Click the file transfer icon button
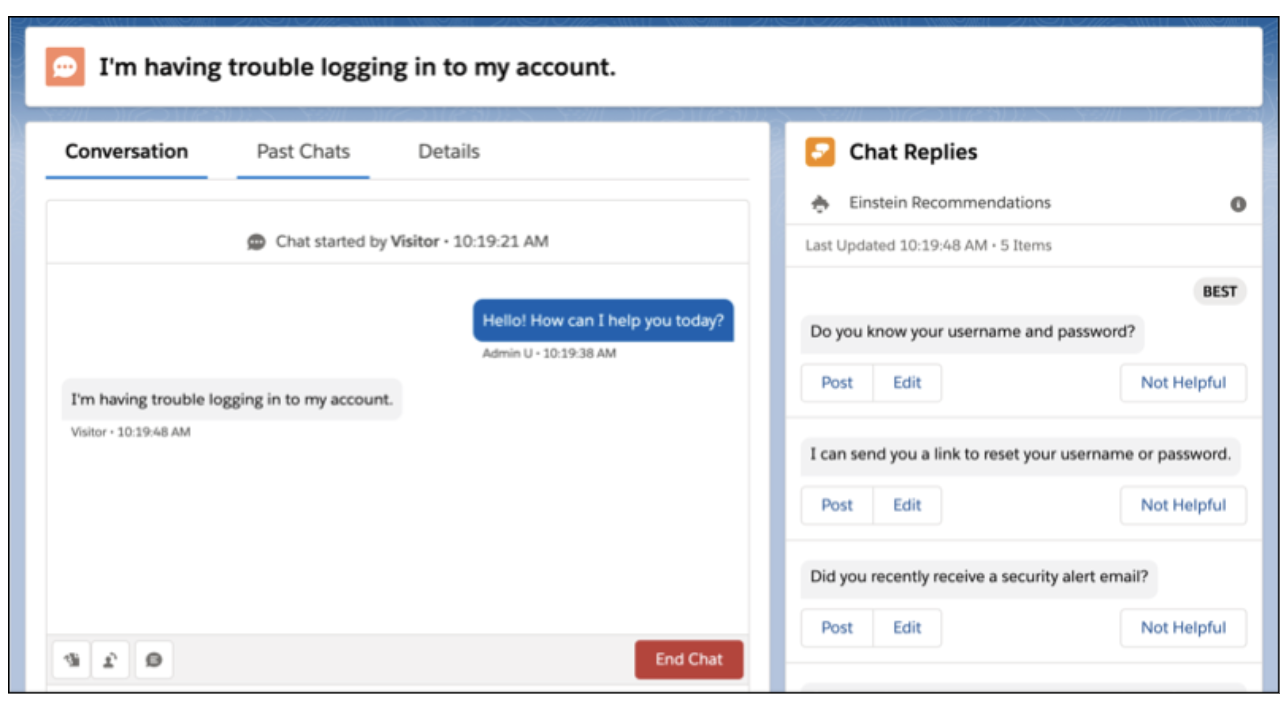 click(72, 660)
